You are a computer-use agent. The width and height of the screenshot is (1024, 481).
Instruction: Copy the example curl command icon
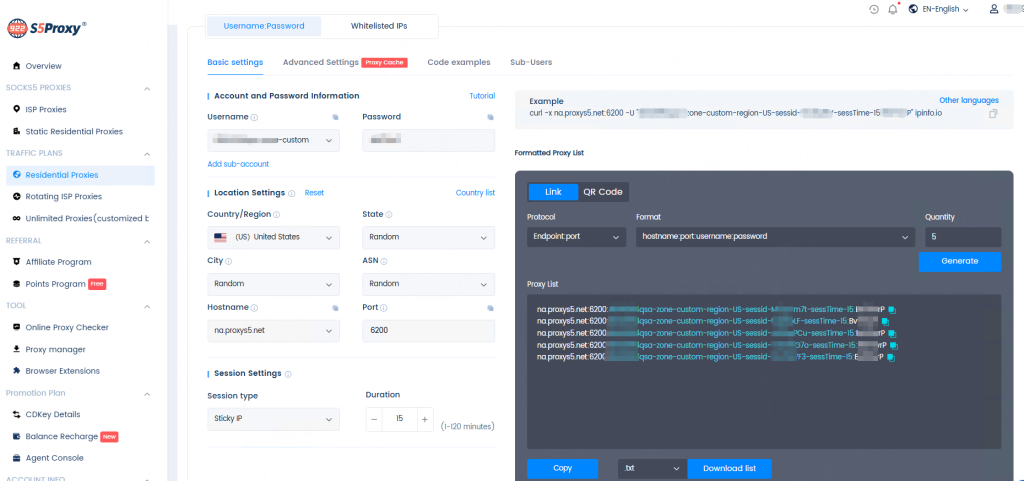pos(993,114)
